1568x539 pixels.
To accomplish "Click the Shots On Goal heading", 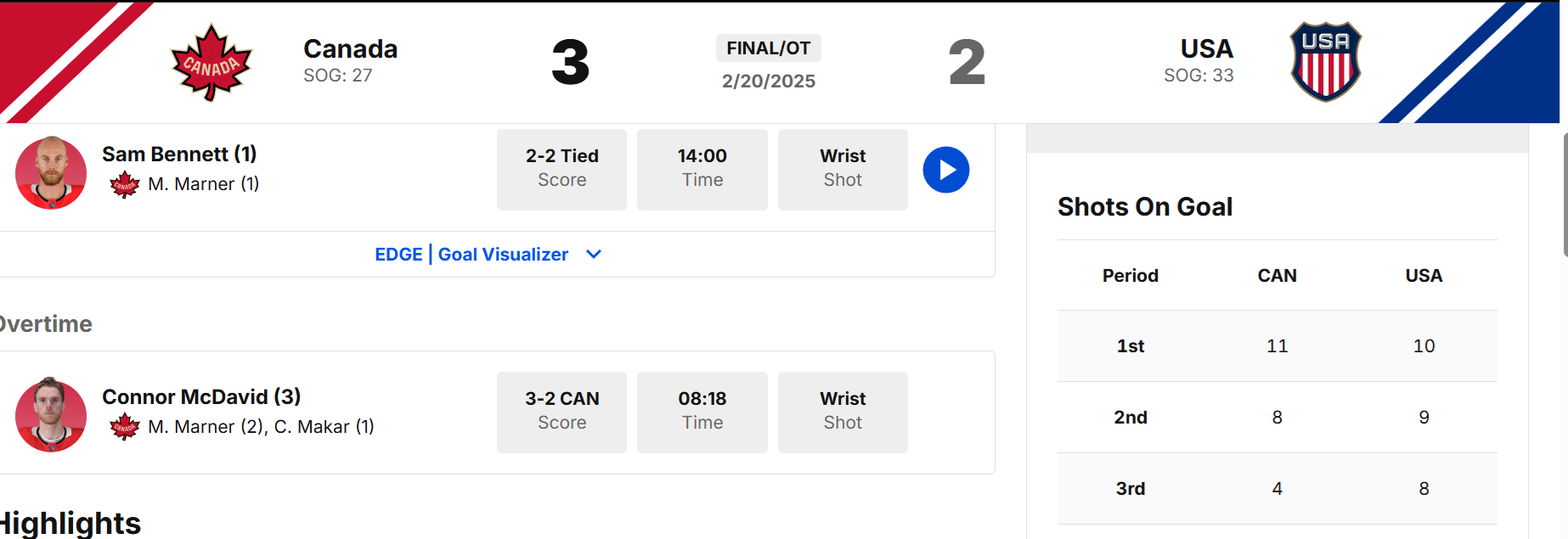I will [x=1145, y=207].
